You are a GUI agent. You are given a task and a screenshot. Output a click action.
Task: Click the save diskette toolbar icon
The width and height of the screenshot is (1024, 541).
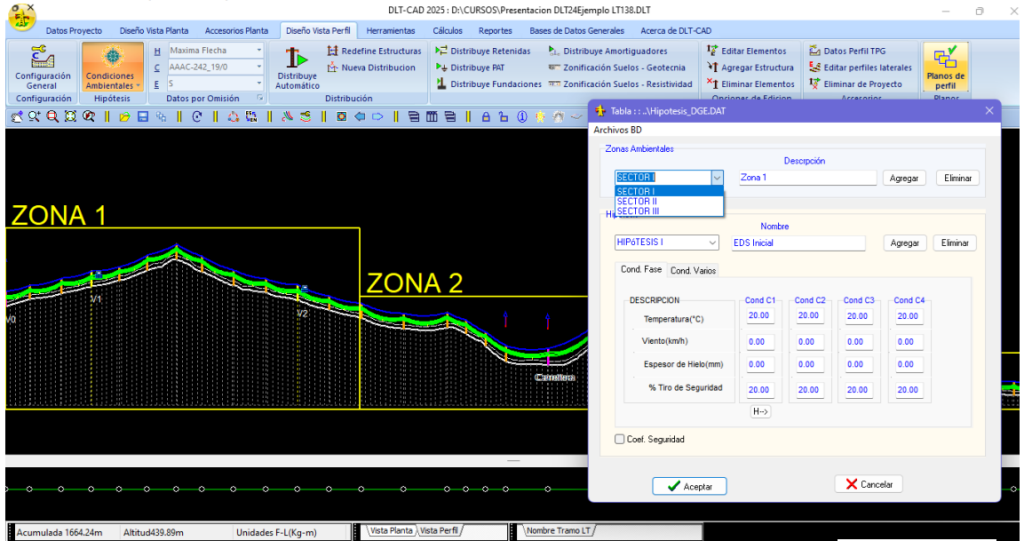142,116
